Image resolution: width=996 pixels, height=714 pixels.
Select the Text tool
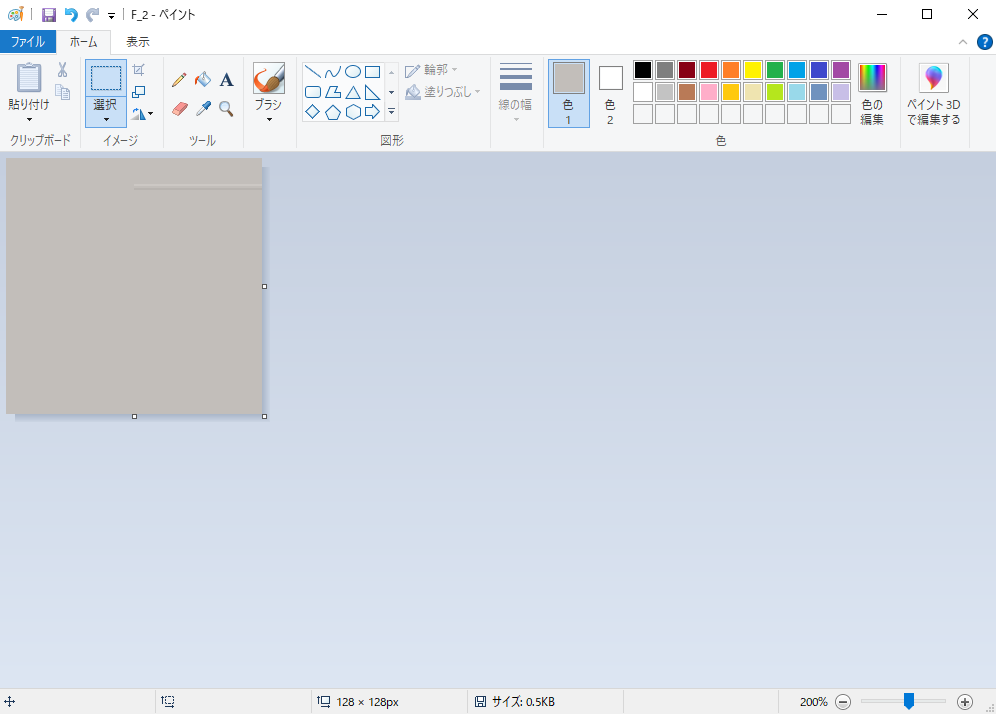226,79
